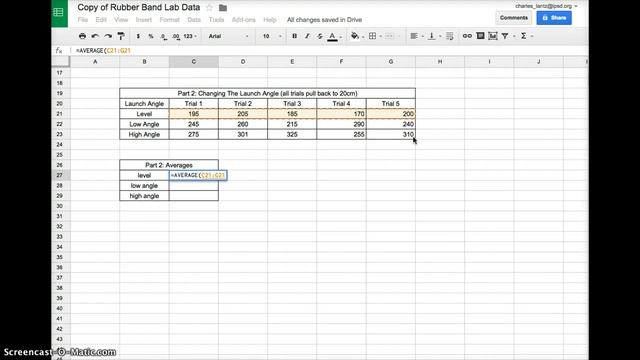640x360 pixels.
Task: Click the Google Sheets home icon
Action: tap(59, 12)
